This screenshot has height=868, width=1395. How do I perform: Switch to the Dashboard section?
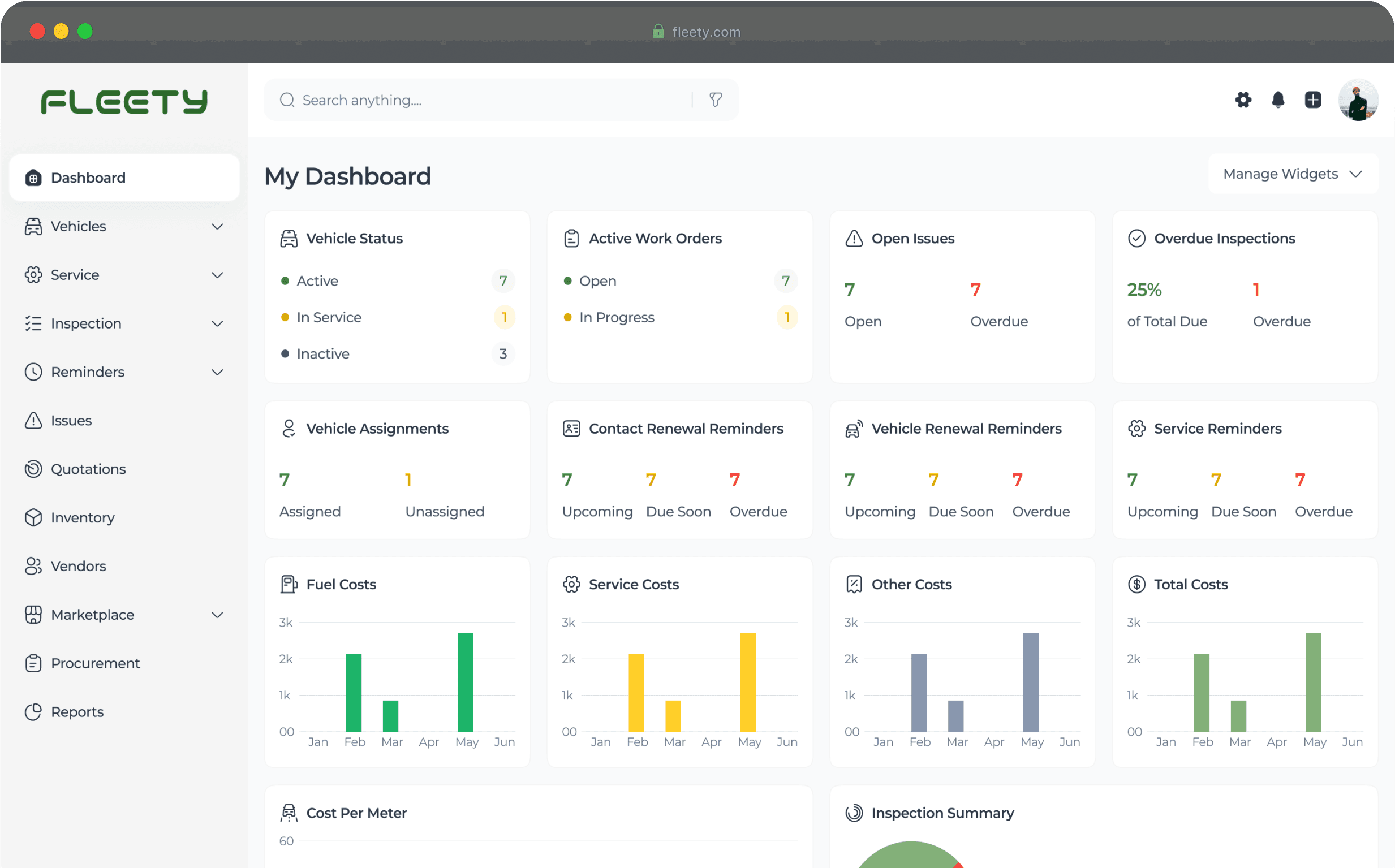[x=88, y=178]
